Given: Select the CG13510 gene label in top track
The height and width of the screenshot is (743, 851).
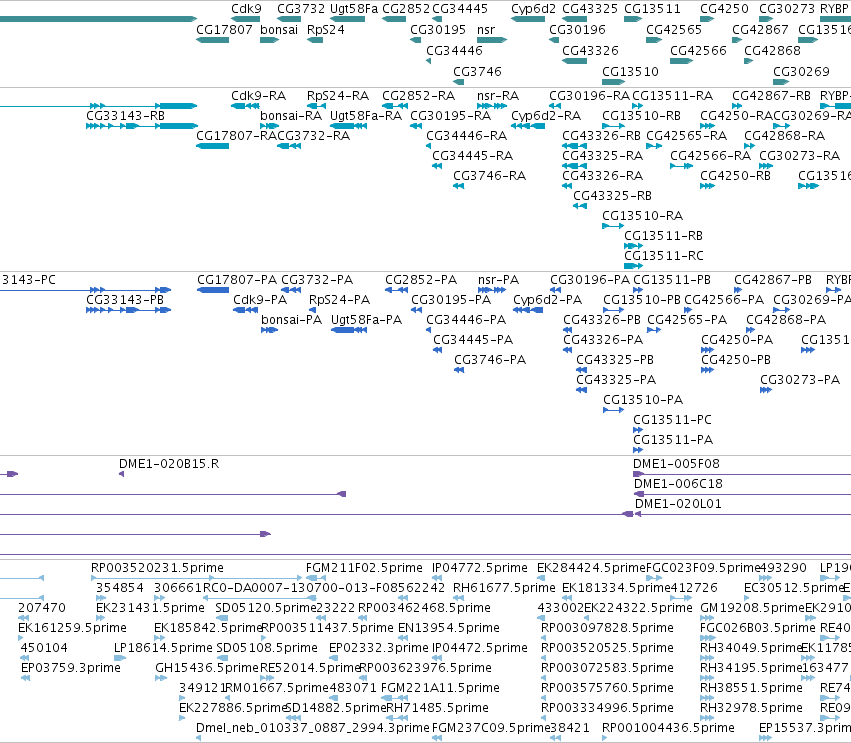Looking at the screenshot, I should click(631, 72).
